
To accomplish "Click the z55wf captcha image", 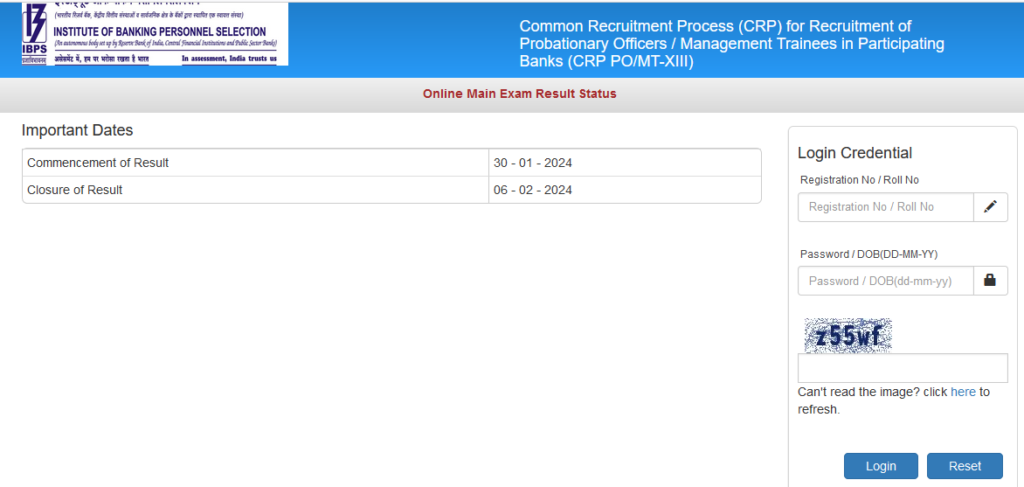I will (x=848, y=336).
